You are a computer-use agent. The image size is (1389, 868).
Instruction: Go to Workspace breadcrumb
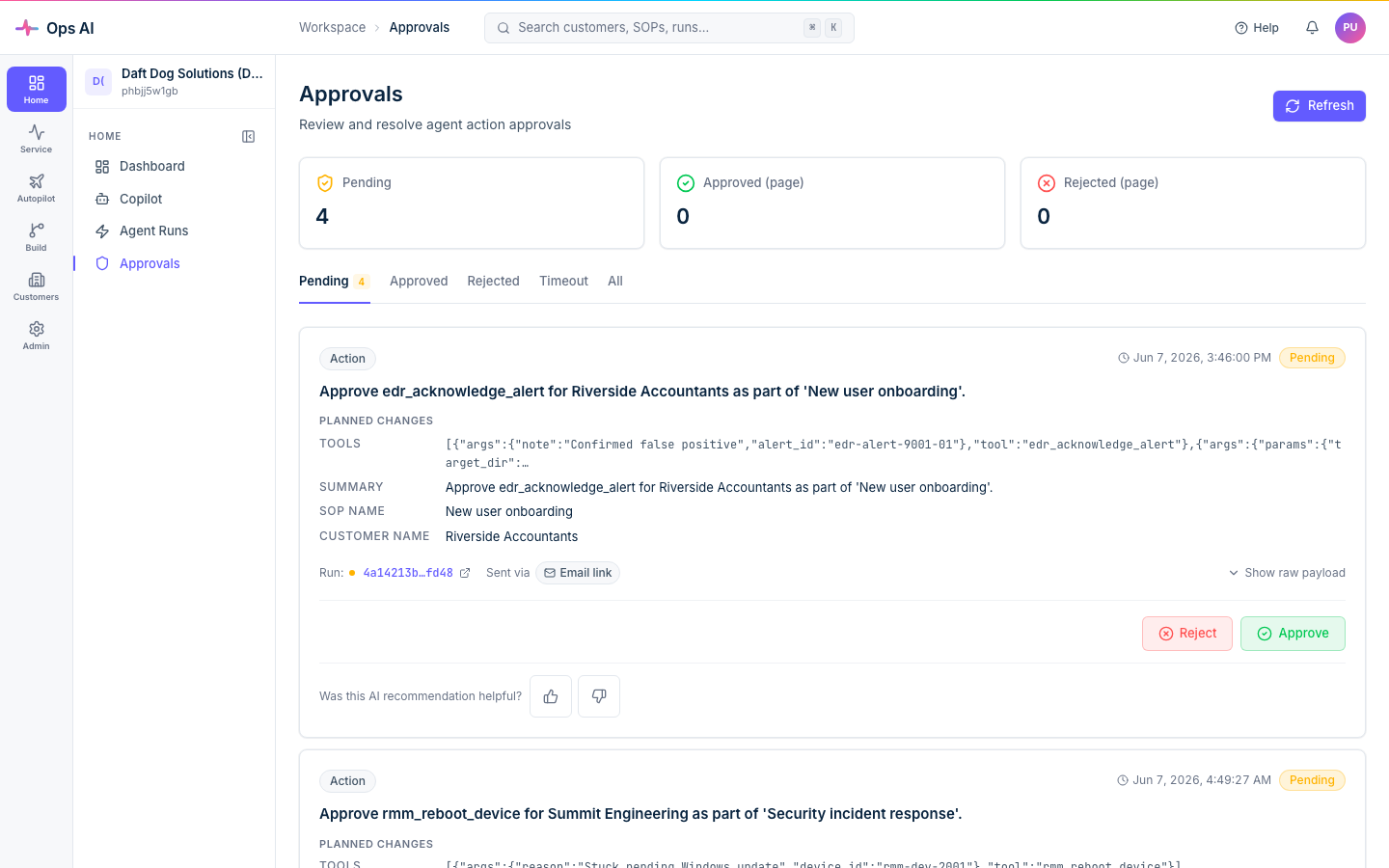[332, 28]
